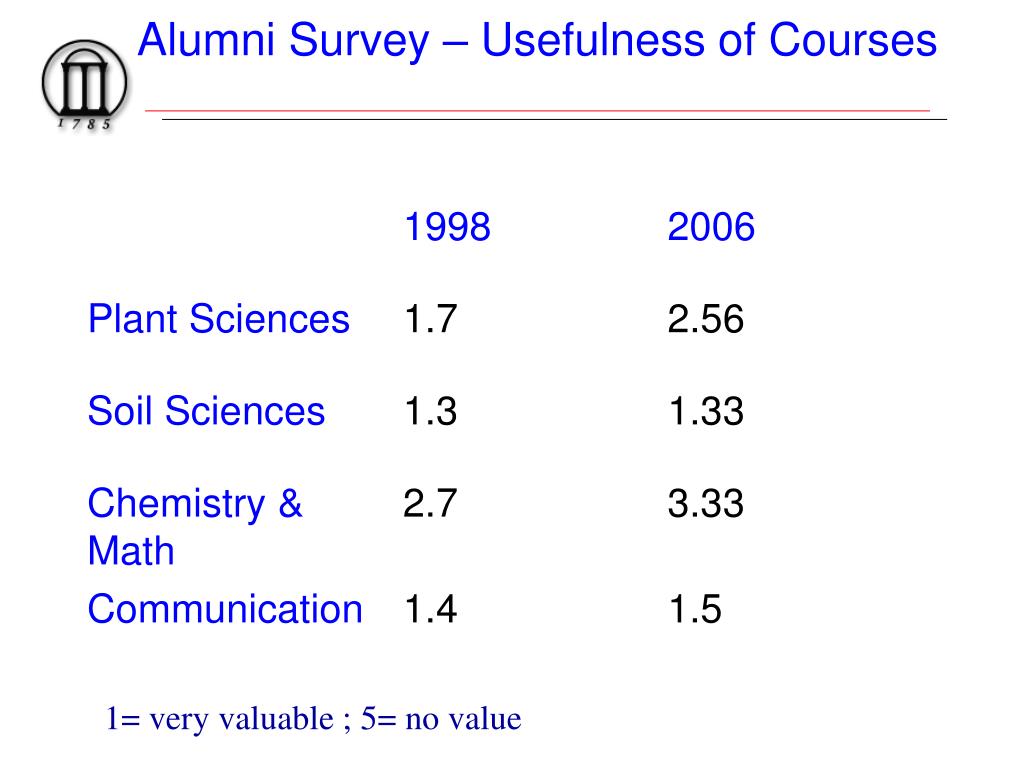Select the Soil Sciences row label
1024x768 pixels.
pyautogui.click(x=206, y=411)
